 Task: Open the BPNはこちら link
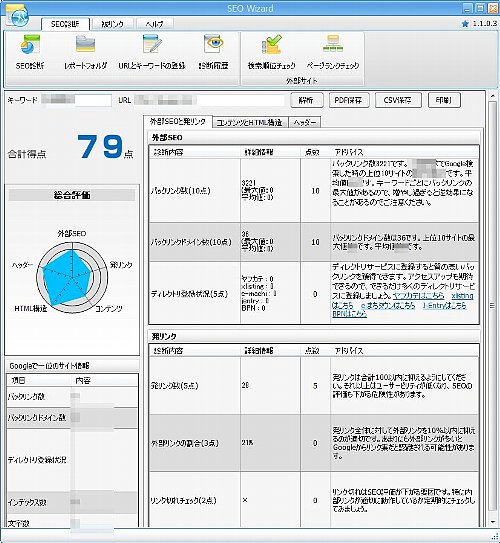pyautogui.click(x=349, y=314)
